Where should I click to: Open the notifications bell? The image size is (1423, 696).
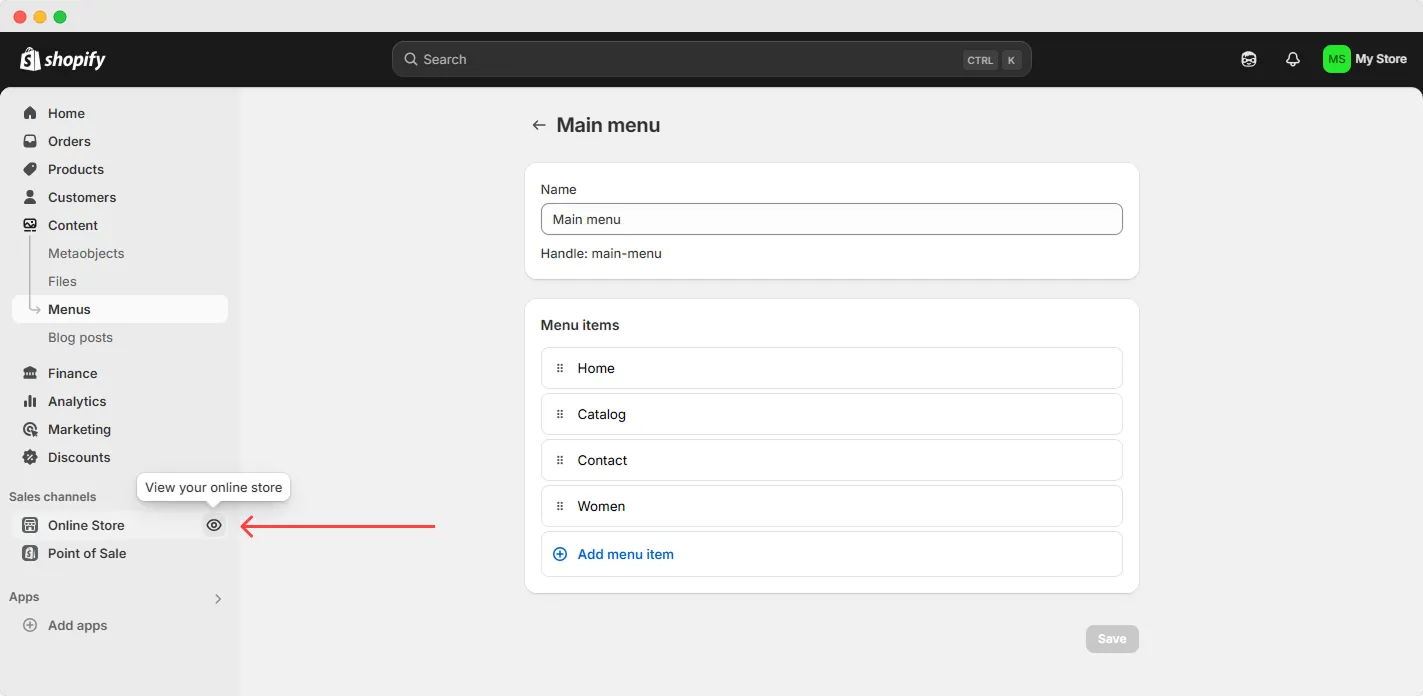coord(1292,58)
